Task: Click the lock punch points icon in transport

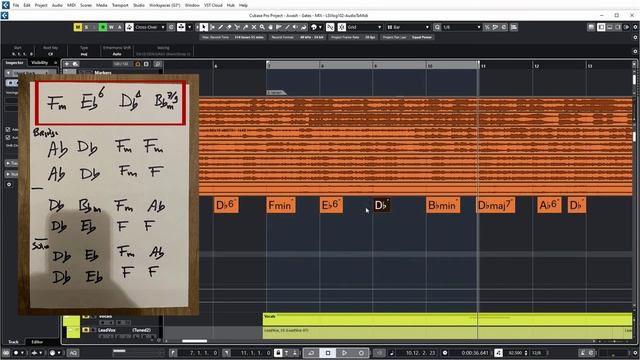Action: [x=278, y=353]
